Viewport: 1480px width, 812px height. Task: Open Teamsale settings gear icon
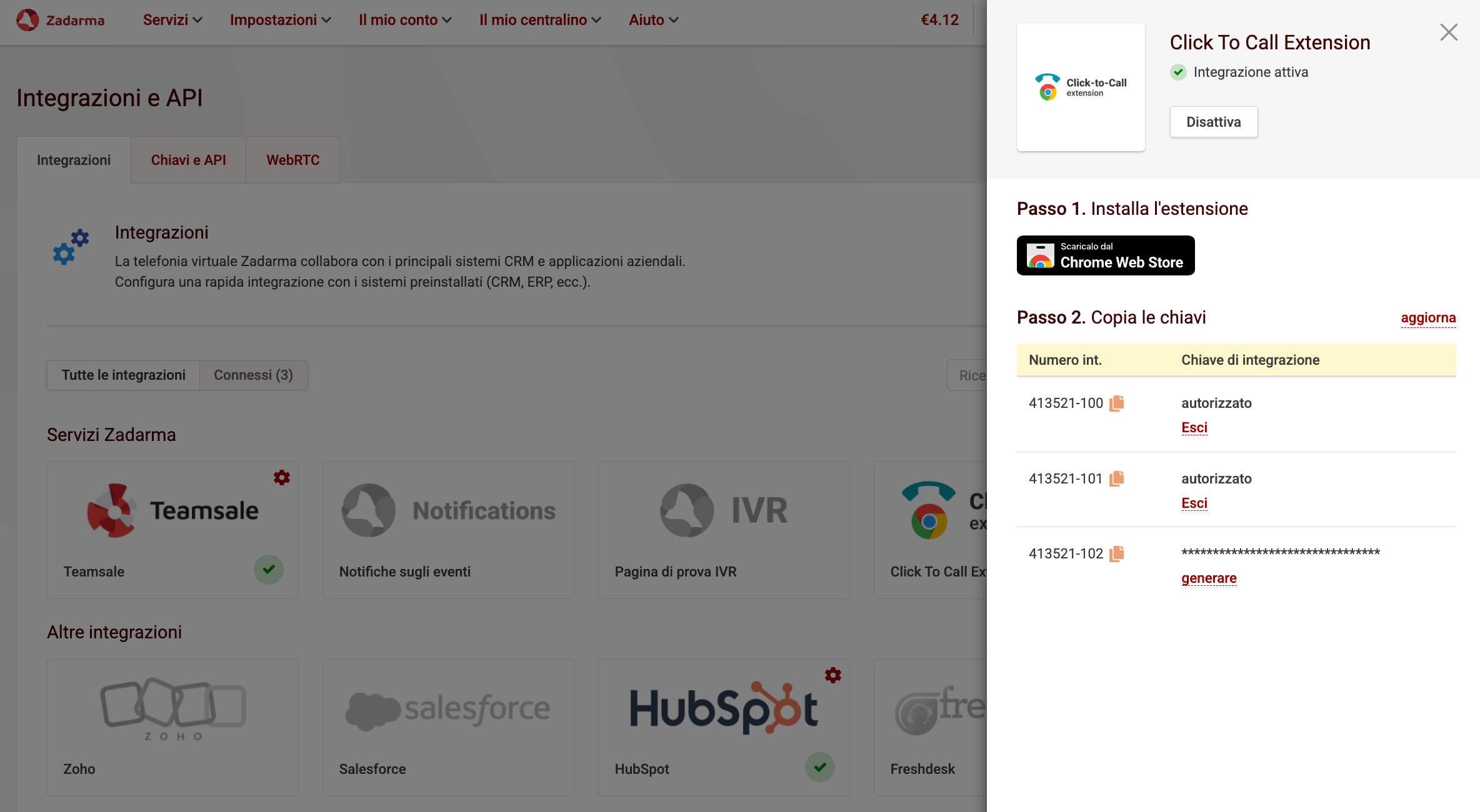[x=282, y=478]
